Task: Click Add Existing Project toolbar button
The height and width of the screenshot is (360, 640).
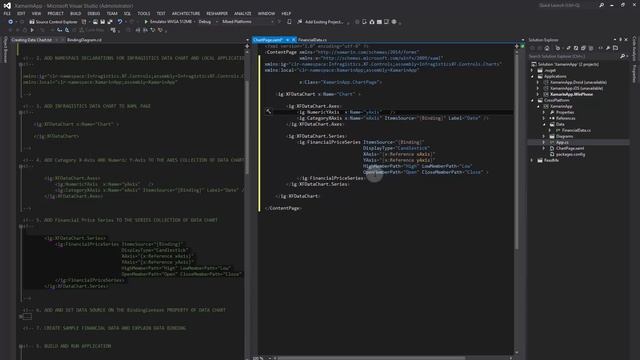Action: [x=321, y=22]
